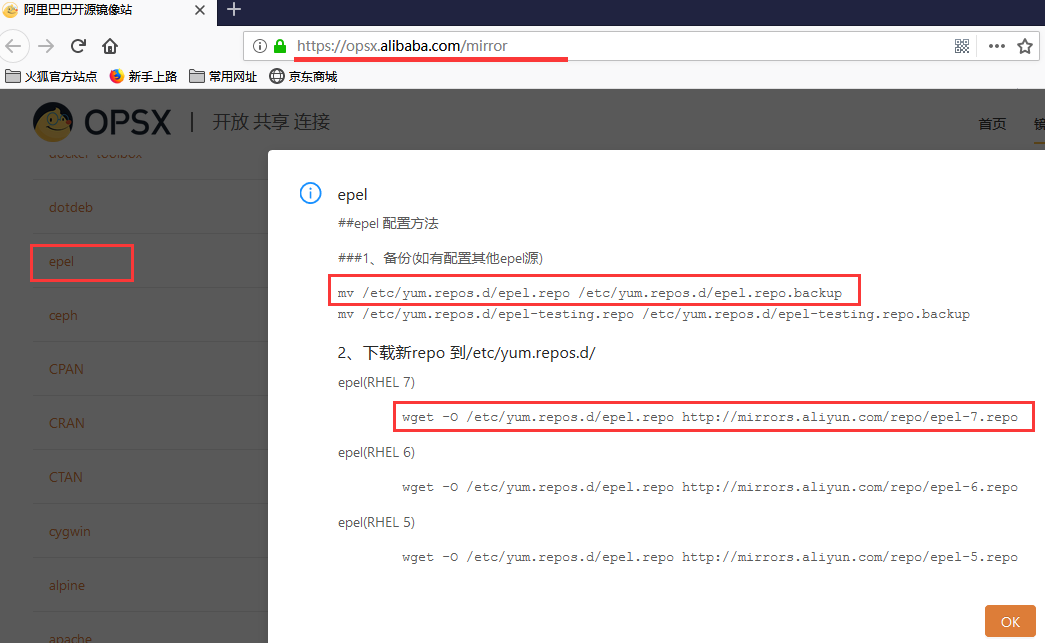Go forward with the forward arrow
The image size is (1045, 643).
46,46
